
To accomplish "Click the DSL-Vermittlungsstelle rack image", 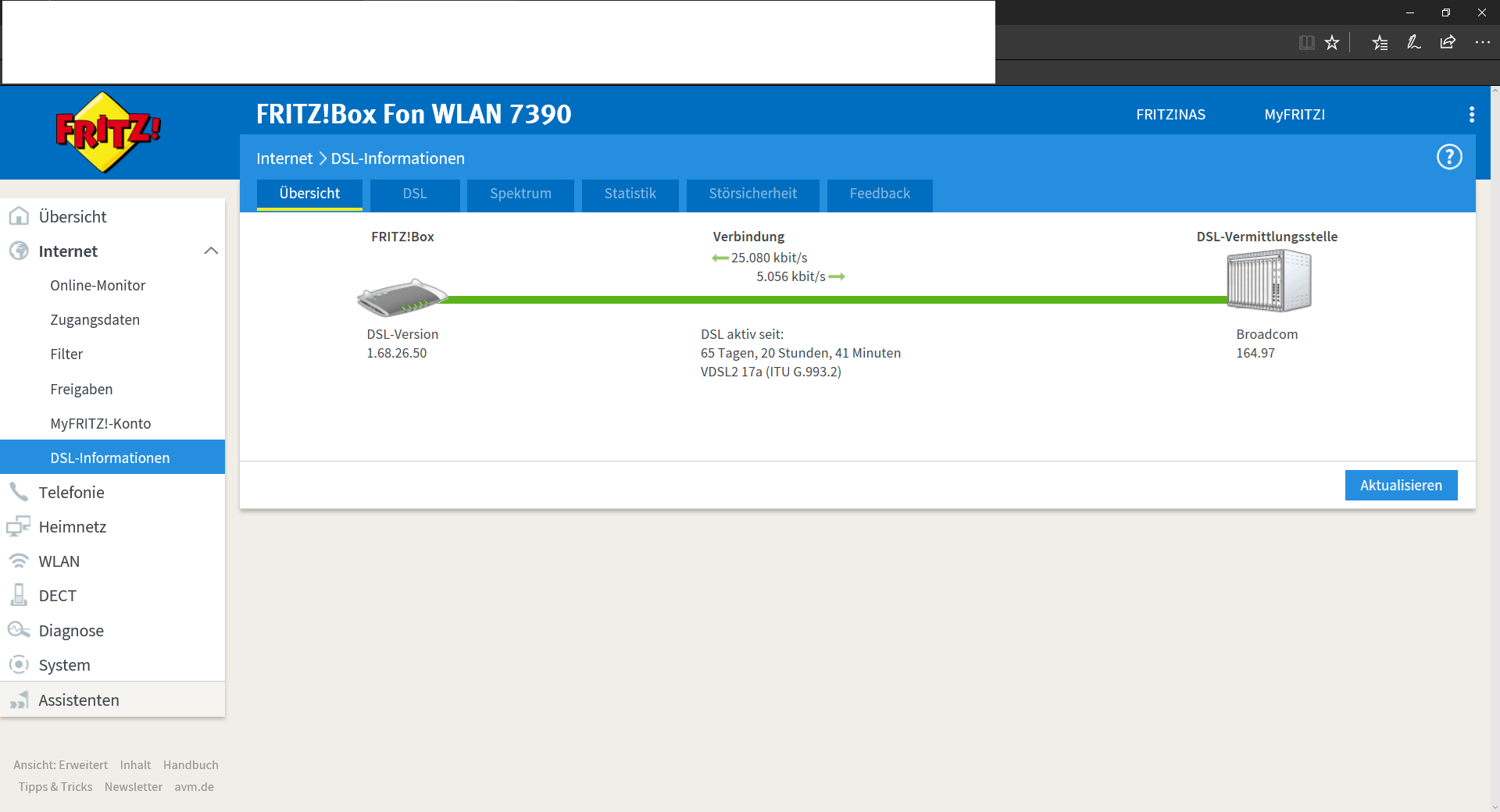I will 1269,280.
